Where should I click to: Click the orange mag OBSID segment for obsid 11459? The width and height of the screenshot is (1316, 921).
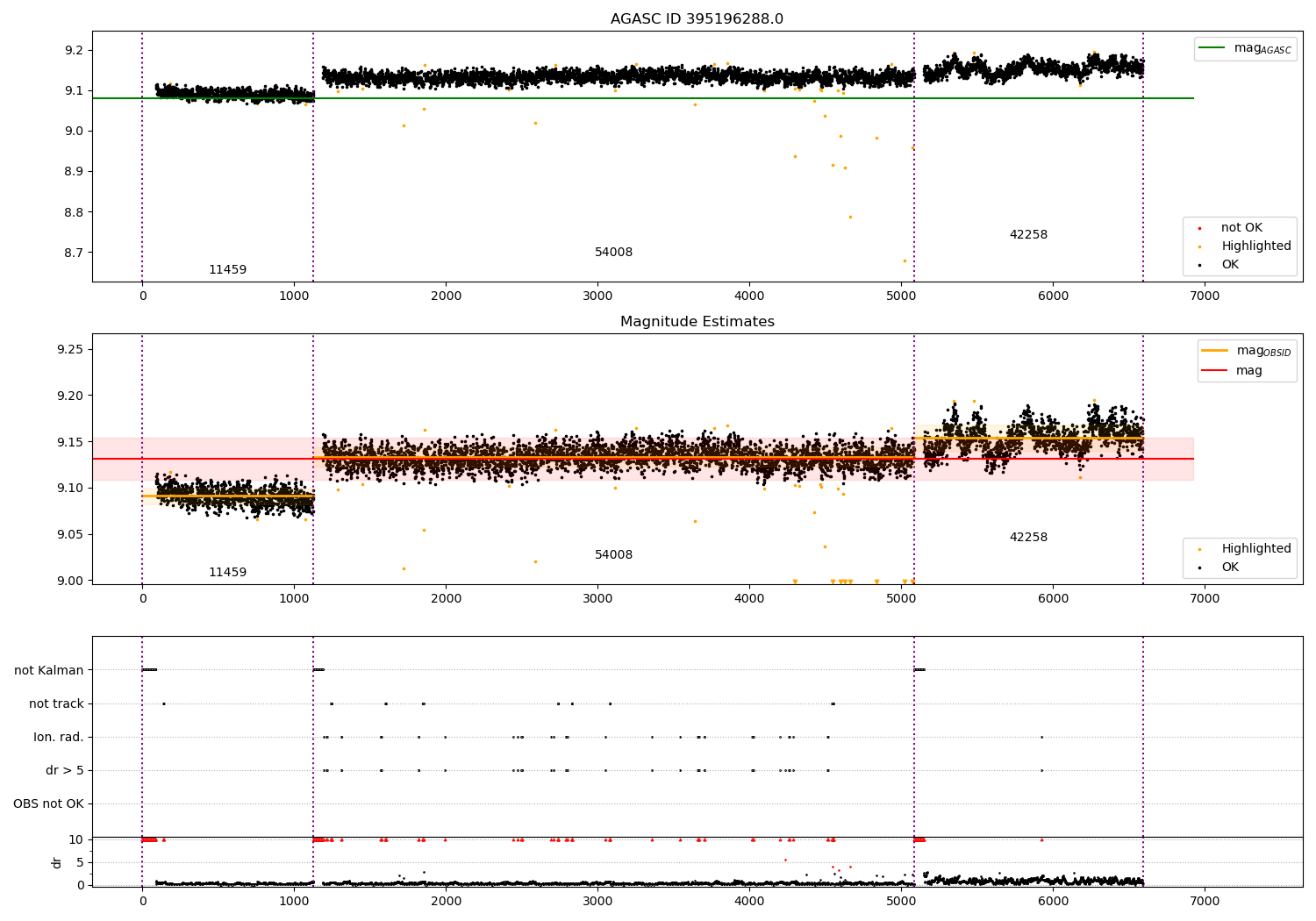click(228, 496)
